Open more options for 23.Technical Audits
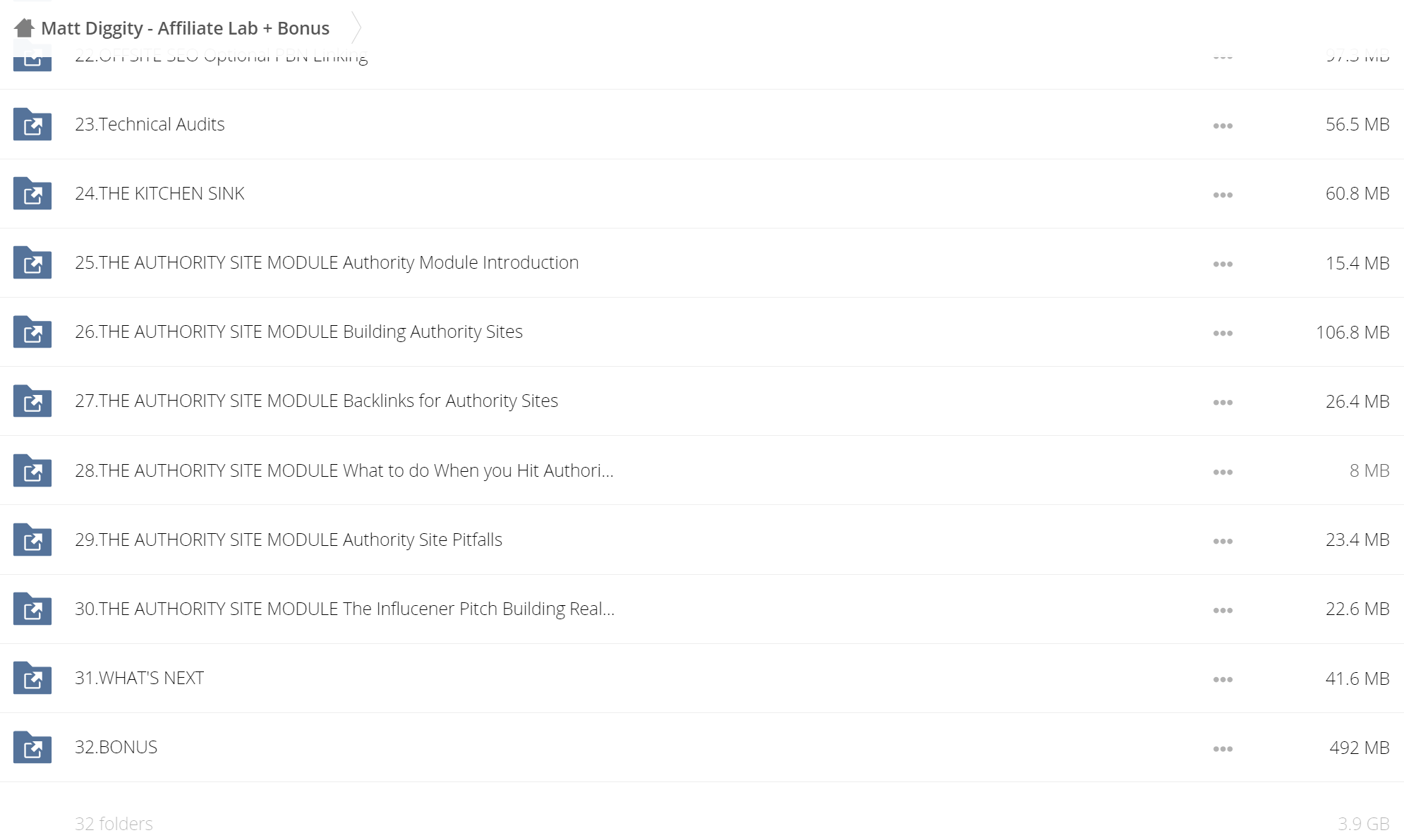This screenshot has height=840, width=1404. (x=1223, y=126)
